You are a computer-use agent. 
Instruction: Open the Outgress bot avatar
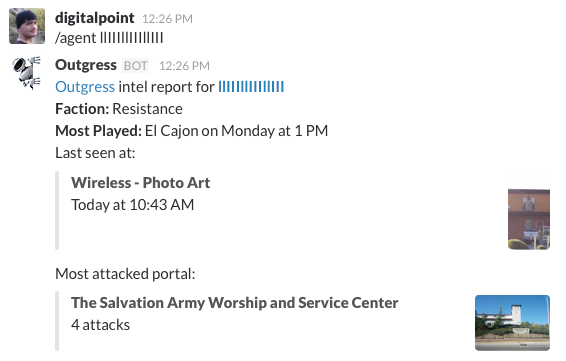point(27,73)
